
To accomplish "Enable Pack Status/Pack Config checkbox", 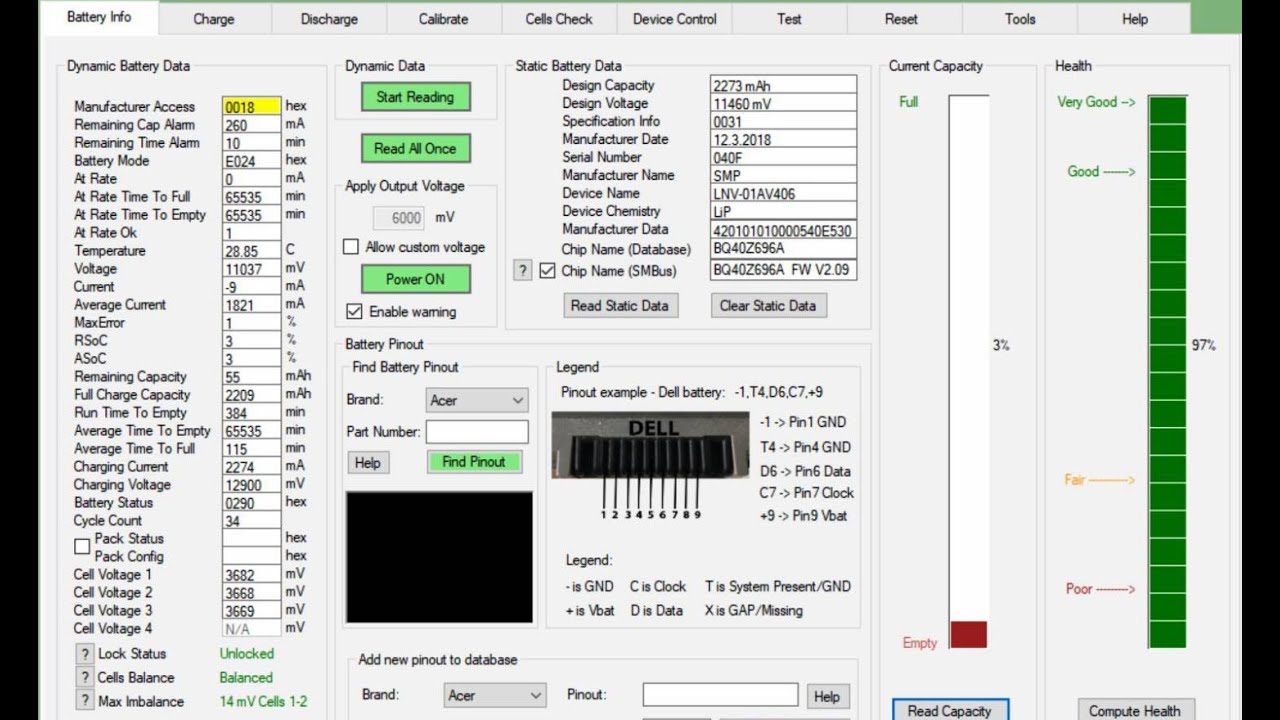I will tap(82, 547).
